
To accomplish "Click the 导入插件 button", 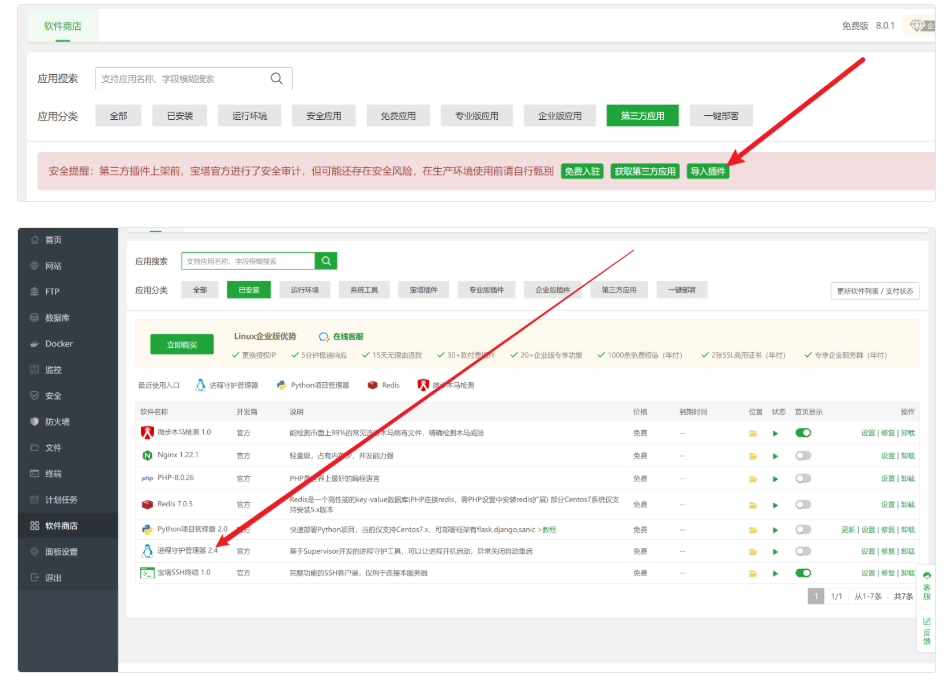I will click(708, 171).
